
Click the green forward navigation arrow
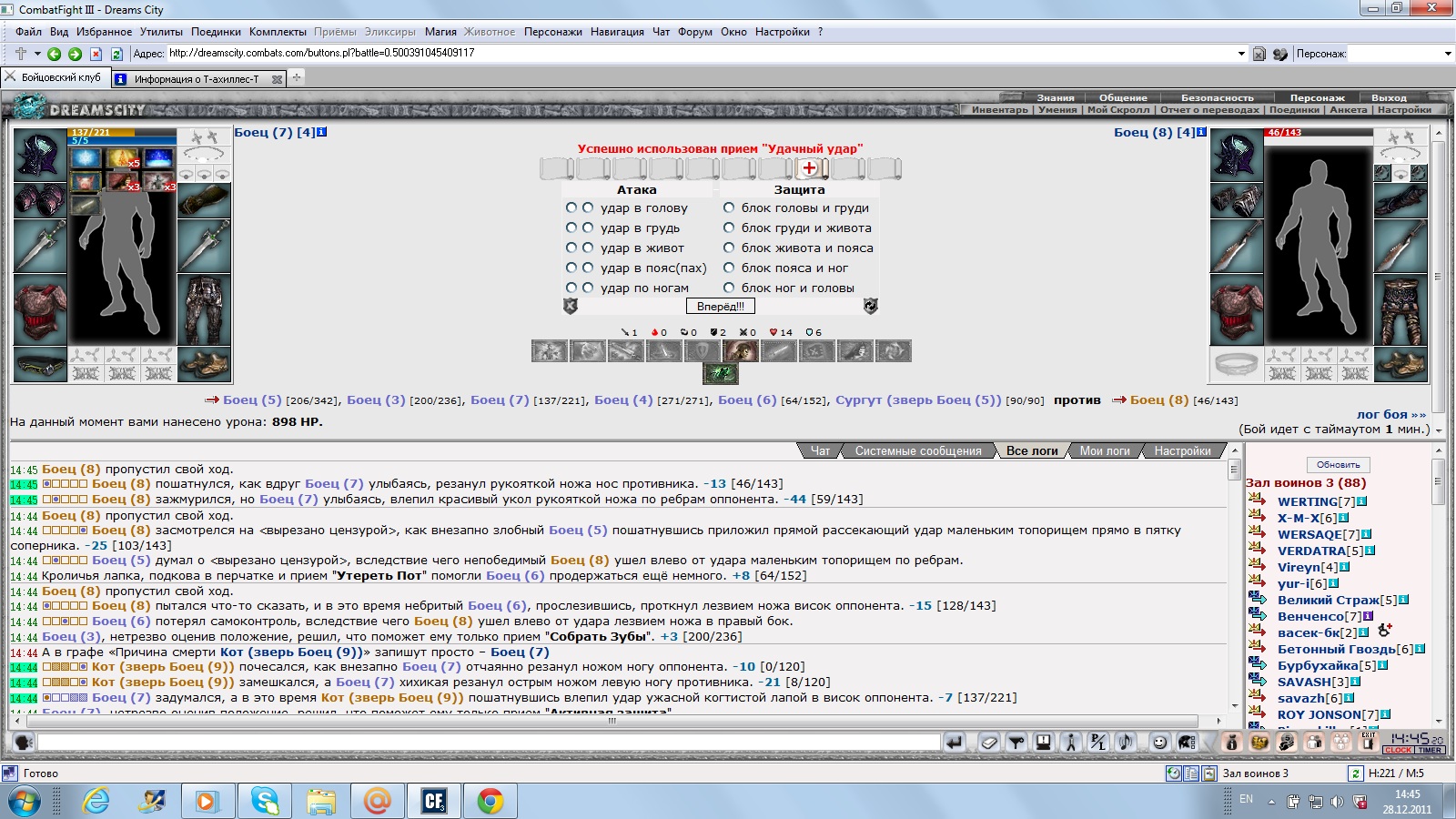[76, 54]
